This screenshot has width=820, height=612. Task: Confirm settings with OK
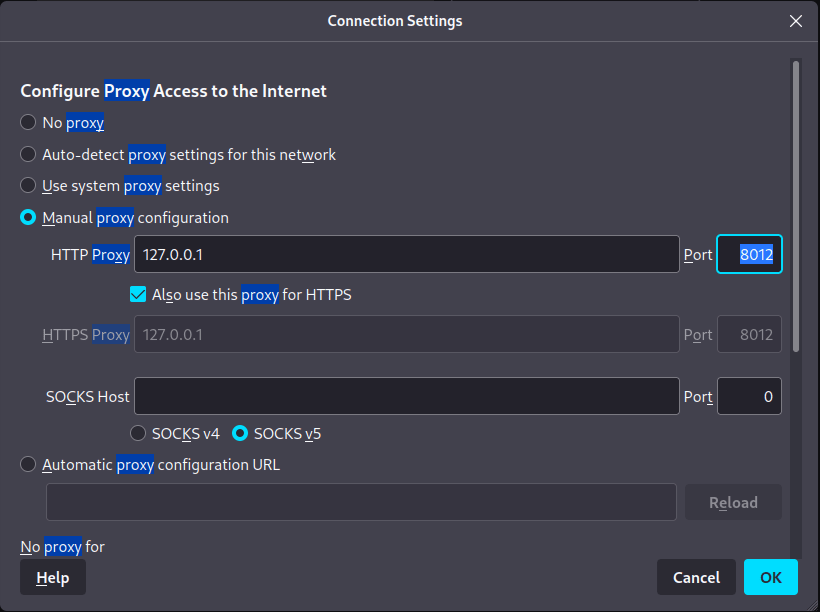[x=770, y=577]
